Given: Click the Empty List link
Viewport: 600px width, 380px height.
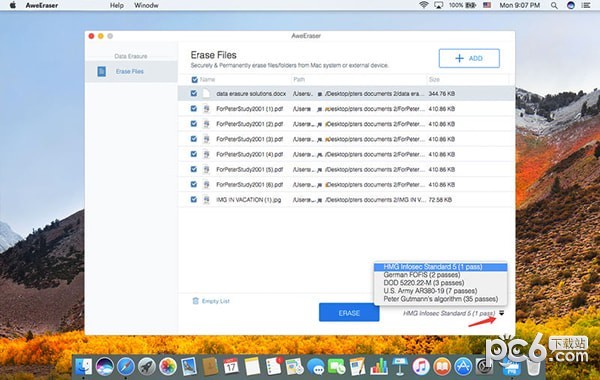Looking at the screenshot, I should click(211, 301).
